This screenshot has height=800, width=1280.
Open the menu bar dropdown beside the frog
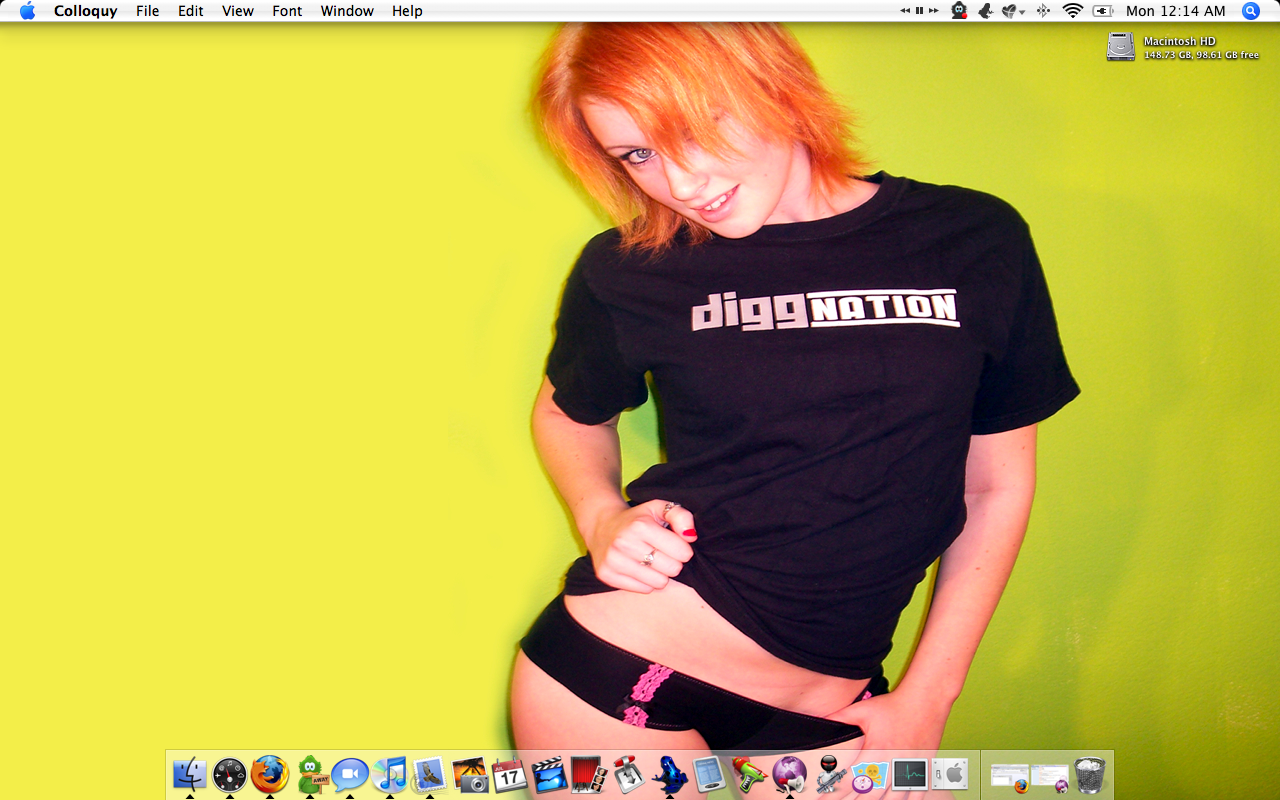click(x=1014, y=11)
